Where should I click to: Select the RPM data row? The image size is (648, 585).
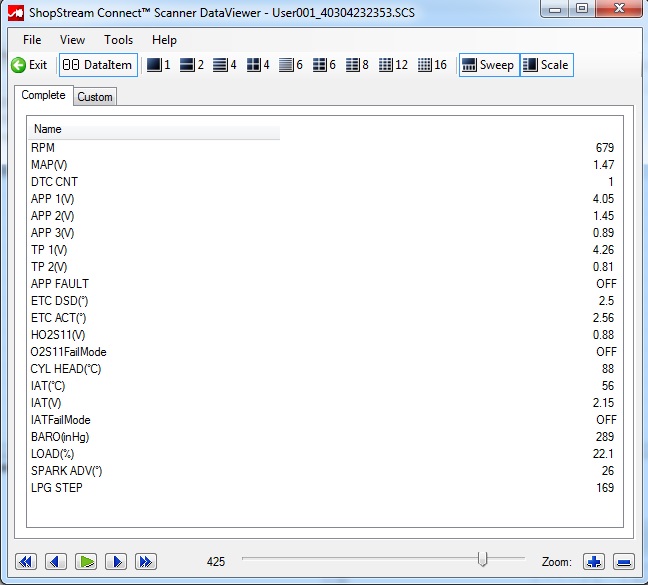(324, 147)
